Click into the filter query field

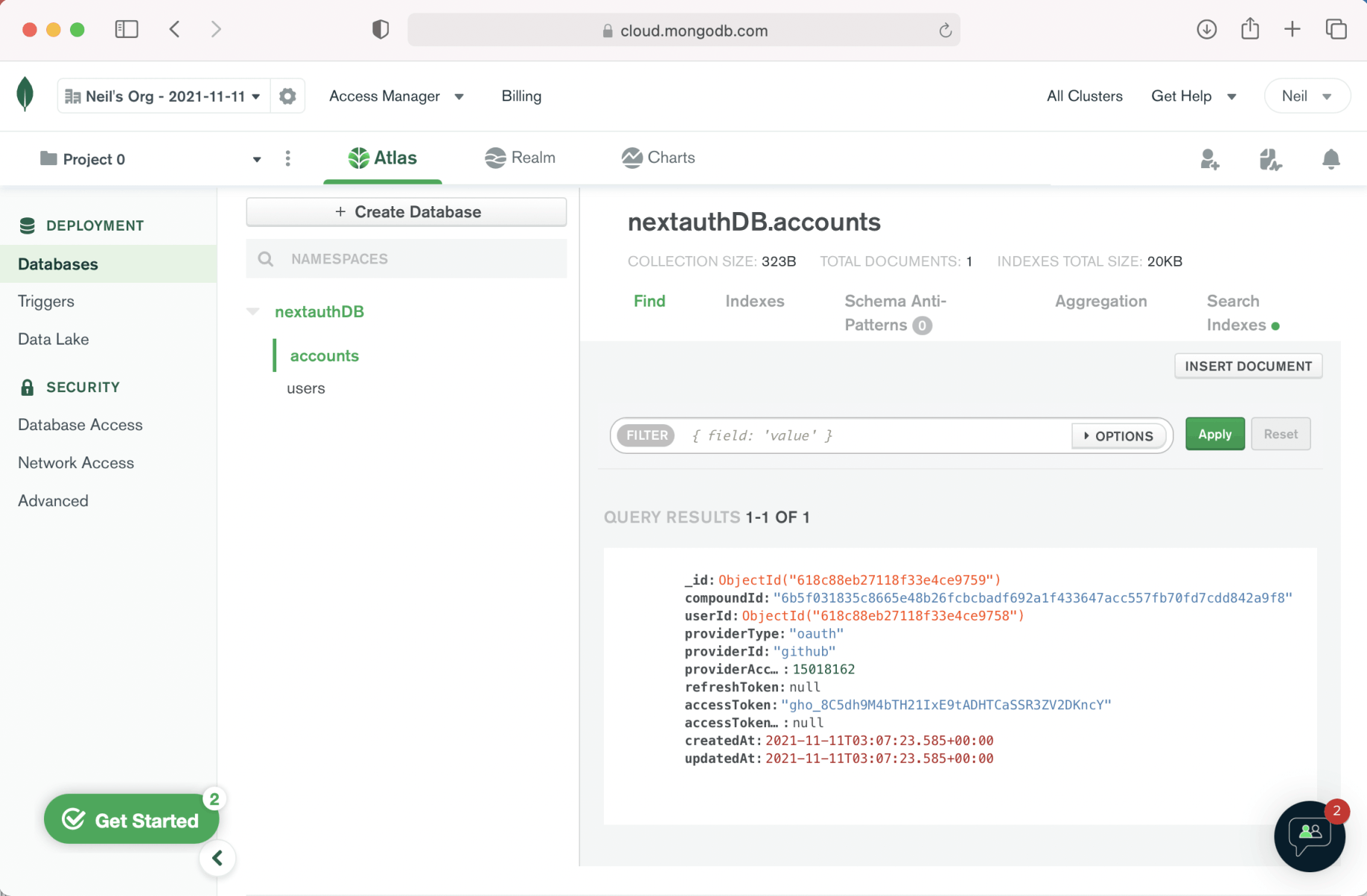point(871,436)
